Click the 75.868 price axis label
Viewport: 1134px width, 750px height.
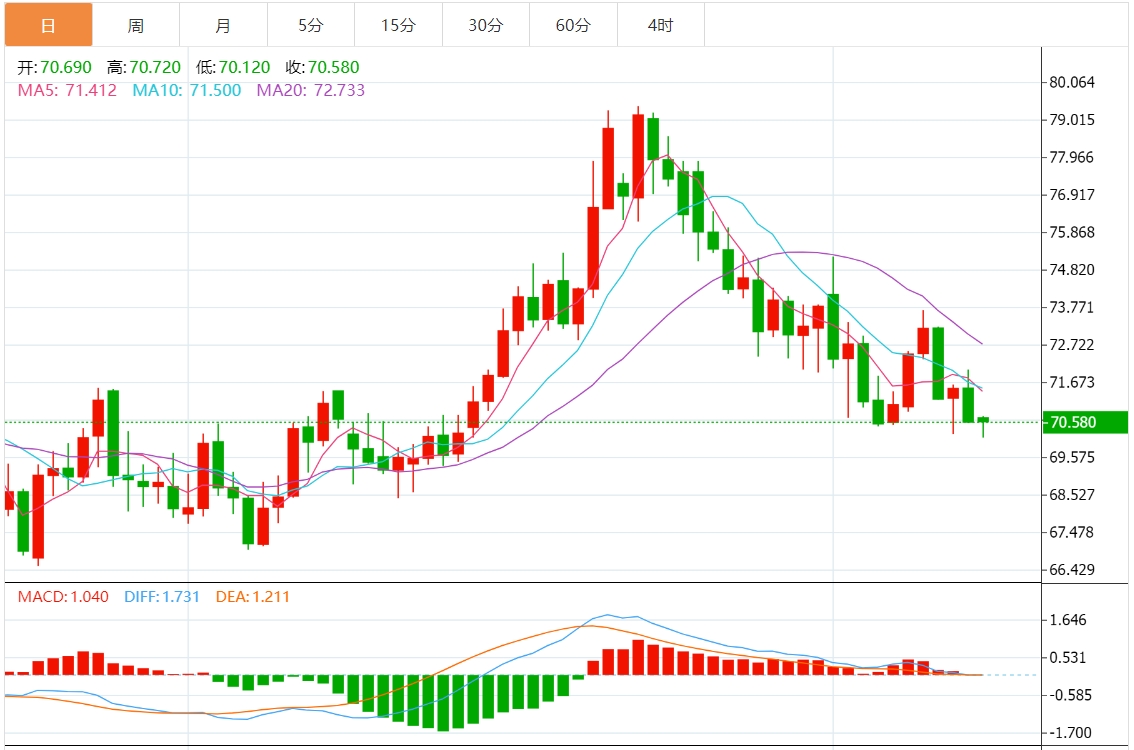[x=1072, y=232]
